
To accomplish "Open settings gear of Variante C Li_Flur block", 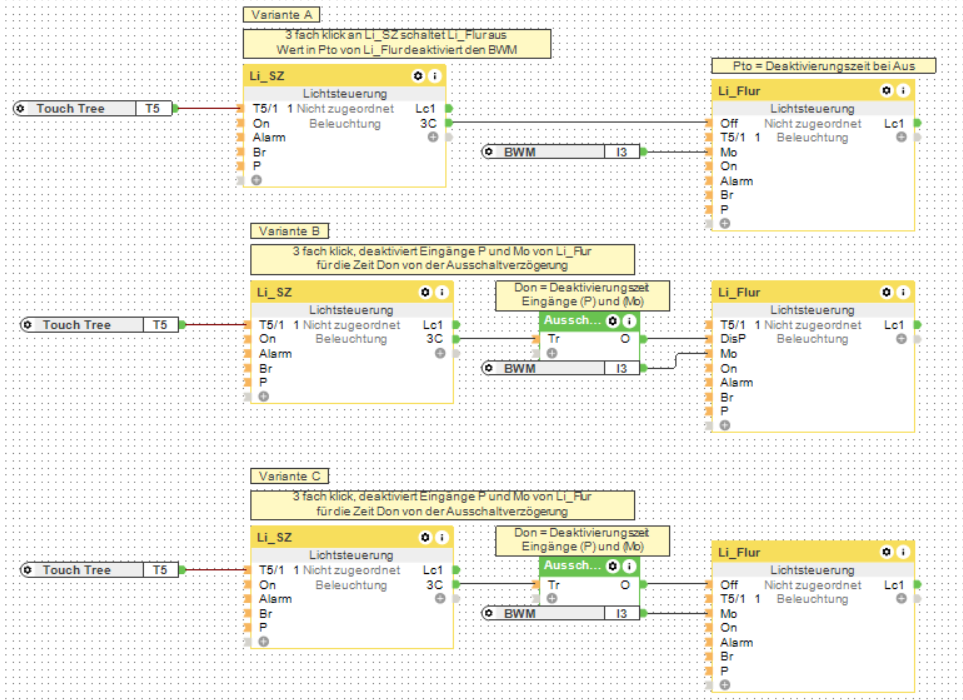I will tap(886, 552).
